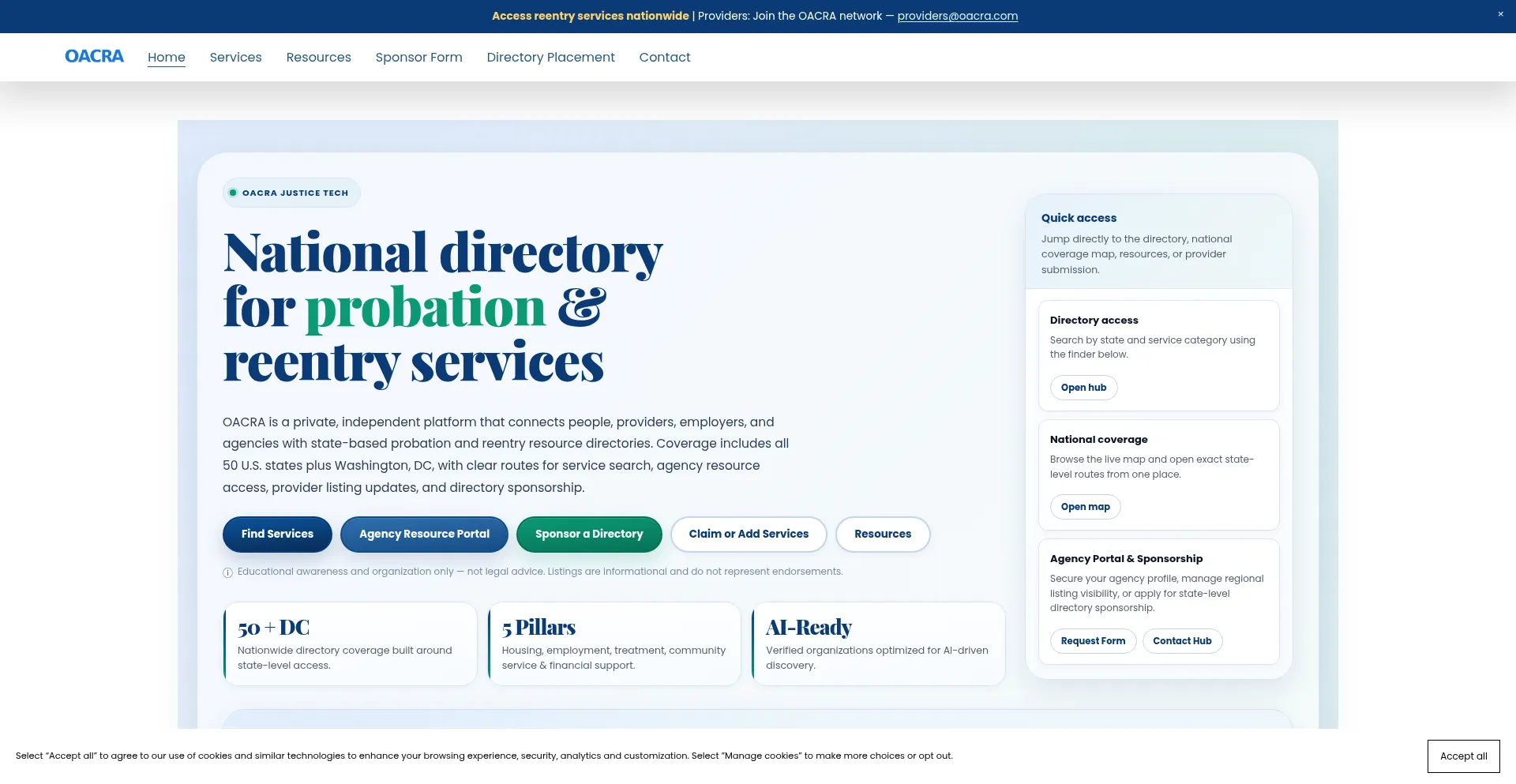Screen dimensions: 1516x784
Task: Click the OACRA Justice Tech badge
Action: 291,193
